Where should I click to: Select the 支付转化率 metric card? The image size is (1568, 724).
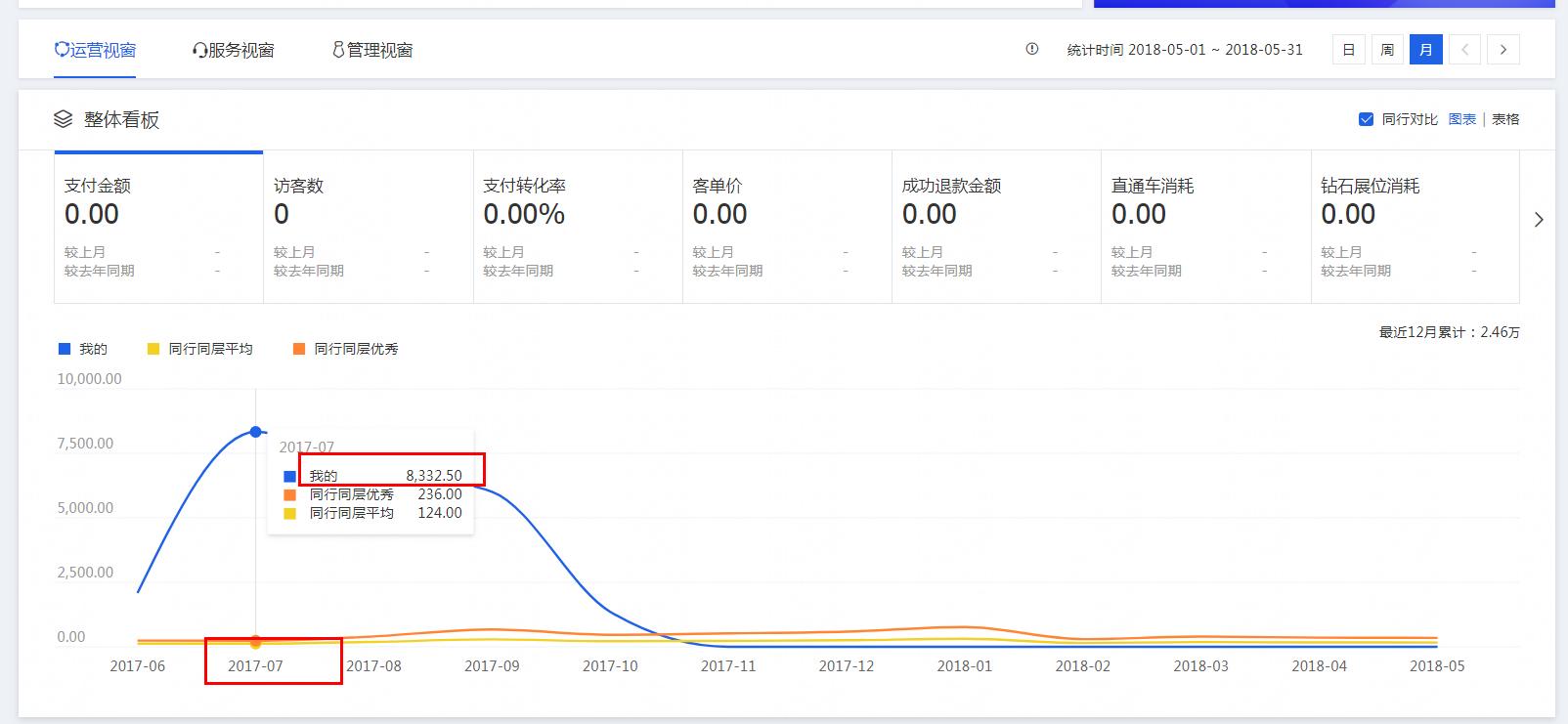pyautogui.click(x=578, y=227)
